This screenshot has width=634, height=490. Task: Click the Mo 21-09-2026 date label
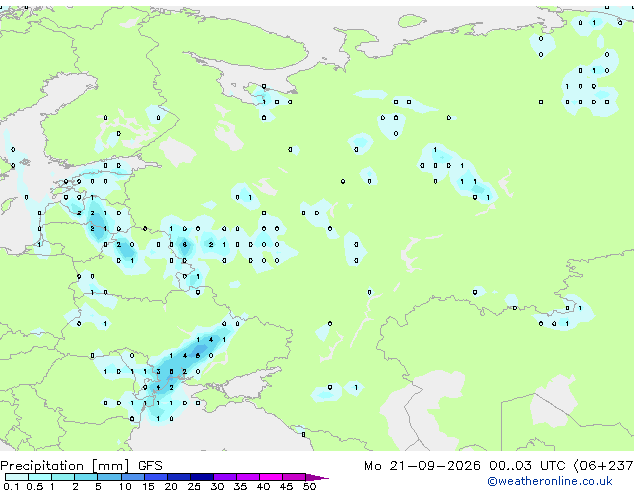coord(422,466)
